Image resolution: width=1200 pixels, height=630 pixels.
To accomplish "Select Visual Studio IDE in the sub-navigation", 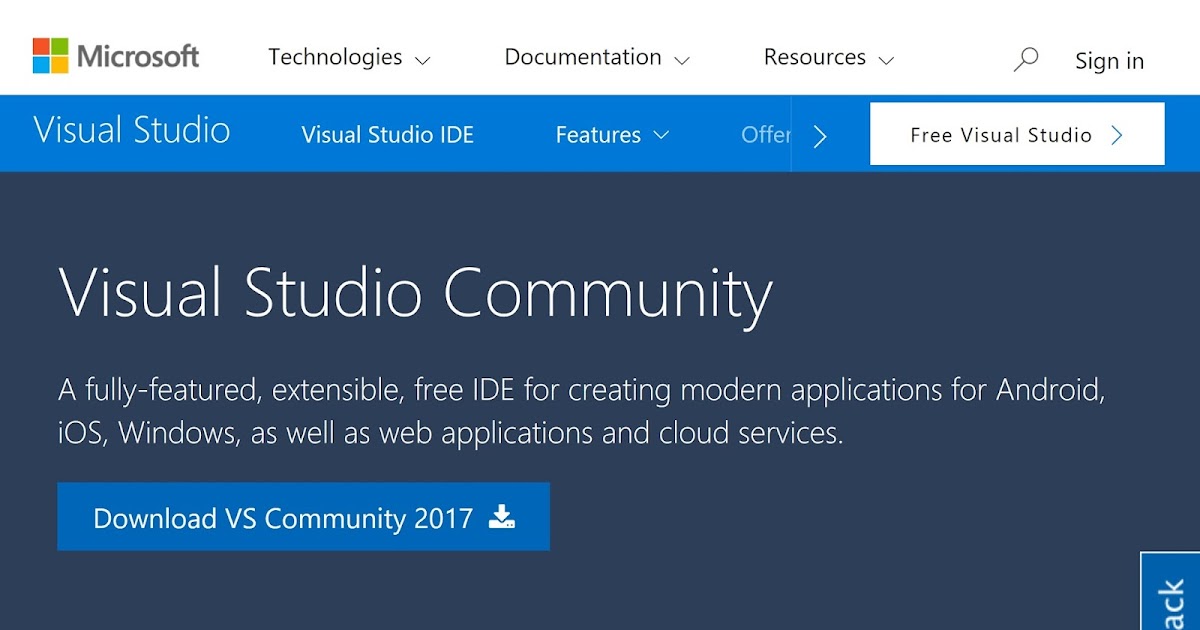I will (387, 134).
